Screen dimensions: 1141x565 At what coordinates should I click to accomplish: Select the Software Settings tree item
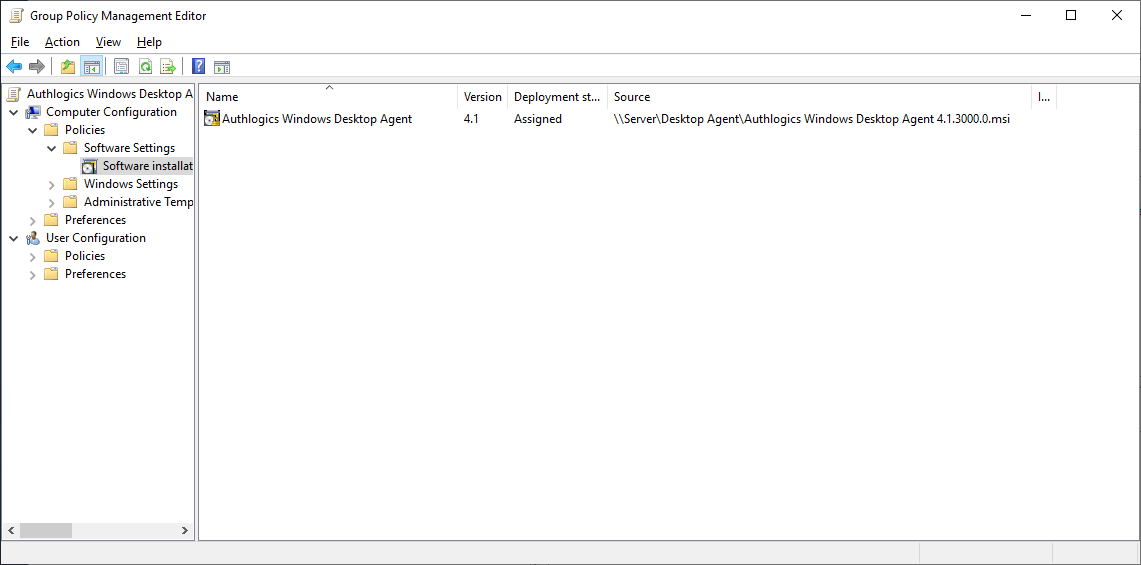tap(130, 148)
